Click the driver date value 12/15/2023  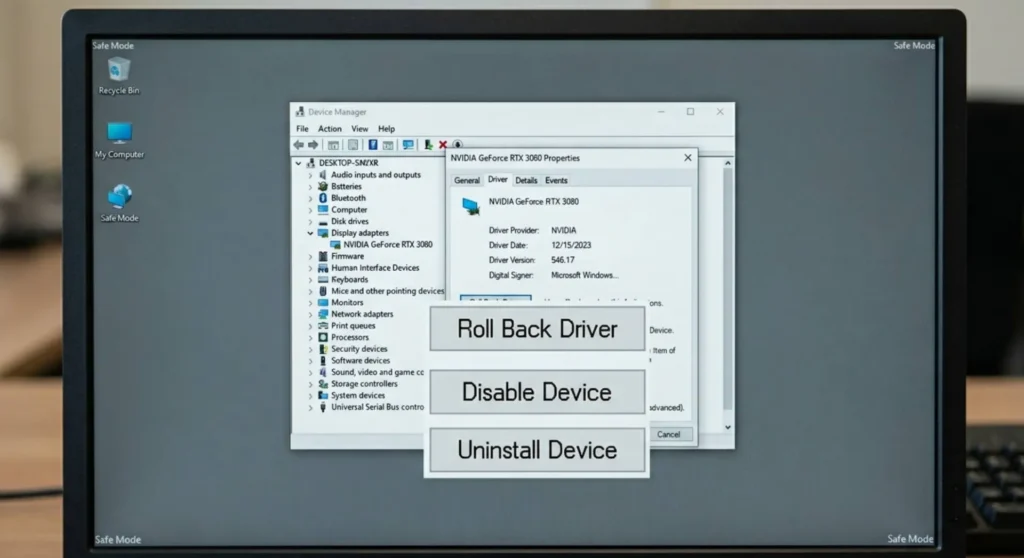571,245
